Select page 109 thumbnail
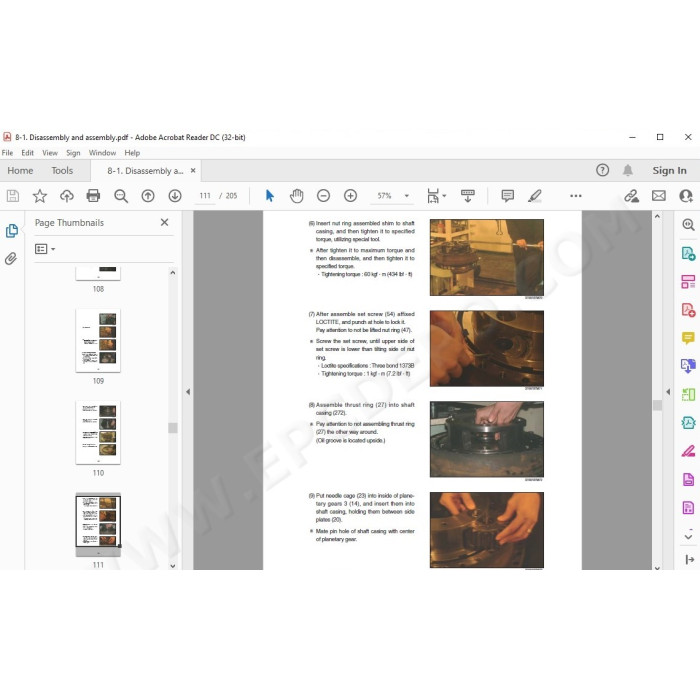The height and width of the screenshot is (700, 700). [98, 340]
